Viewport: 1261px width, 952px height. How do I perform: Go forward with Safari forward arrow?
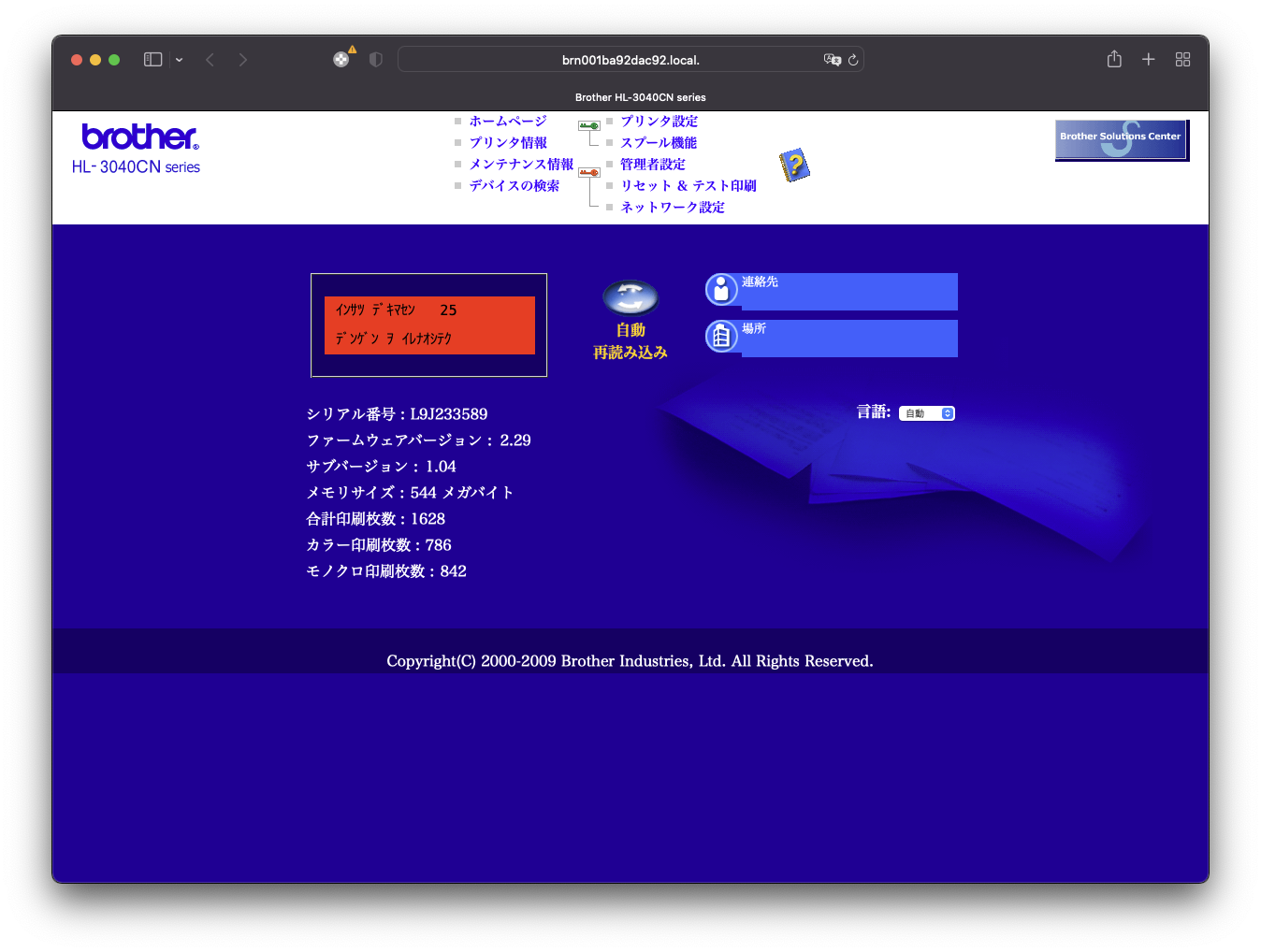(243, 60)
